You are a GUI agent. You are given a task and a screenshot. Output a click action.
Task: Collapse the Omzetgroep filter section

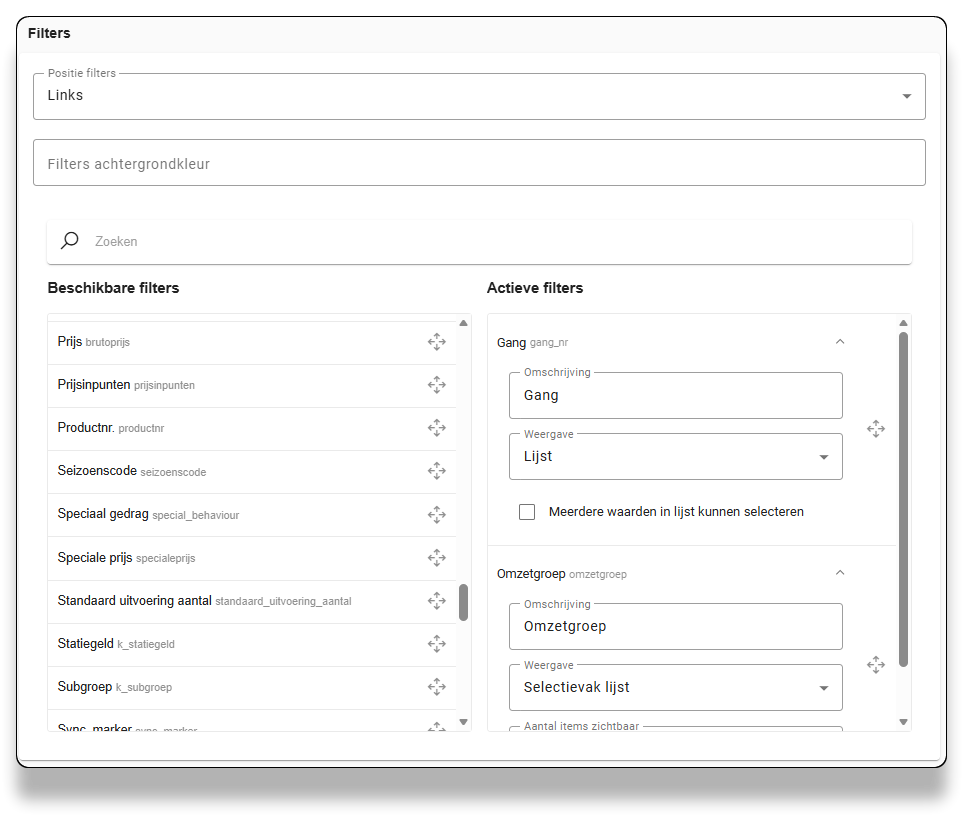(x=840, y=573)
